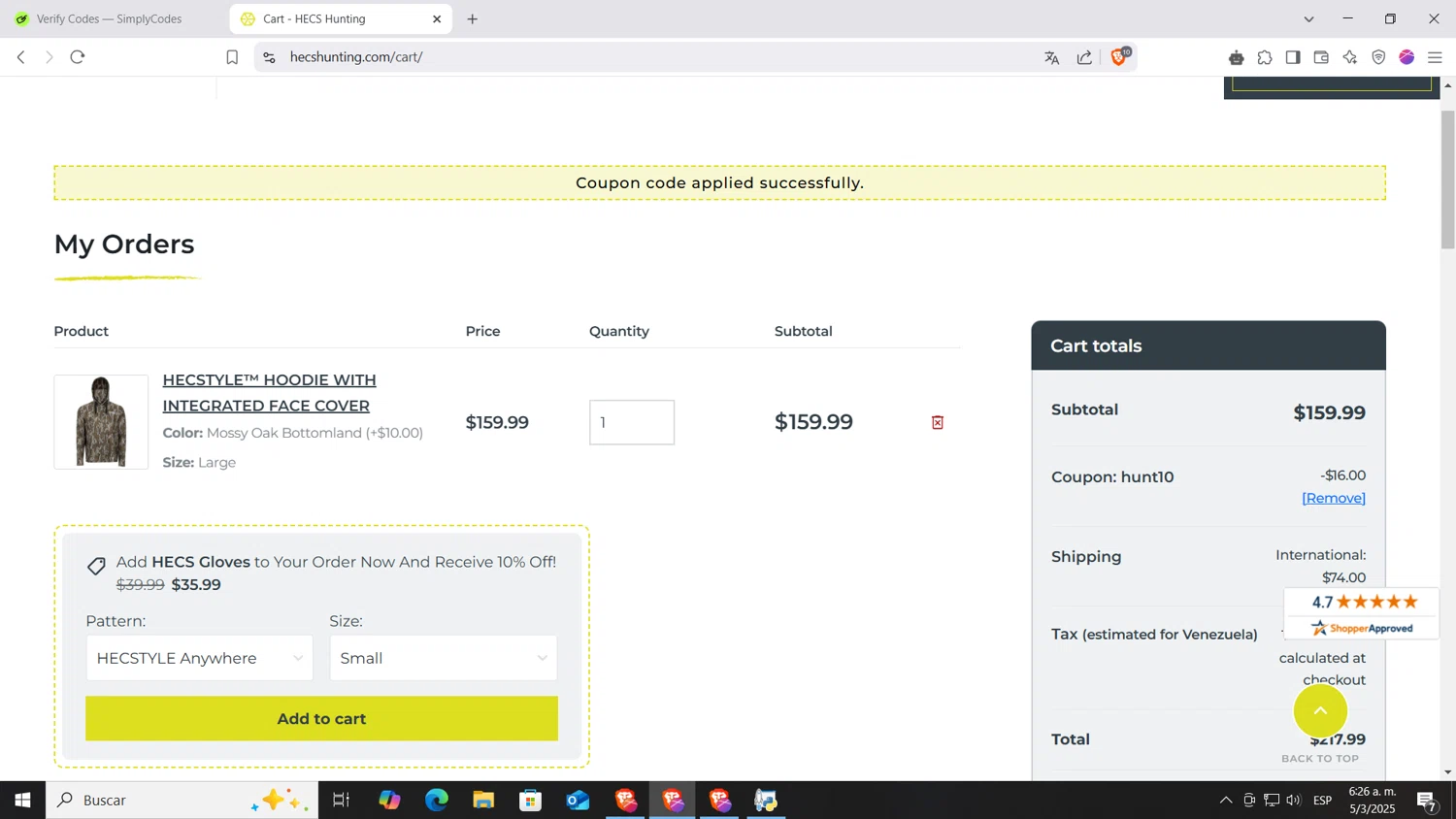Image resolution: width=1456 pixels, height=819 pixels.
Task: Open Brave VPN shield icon
Action: point(1378,58)
